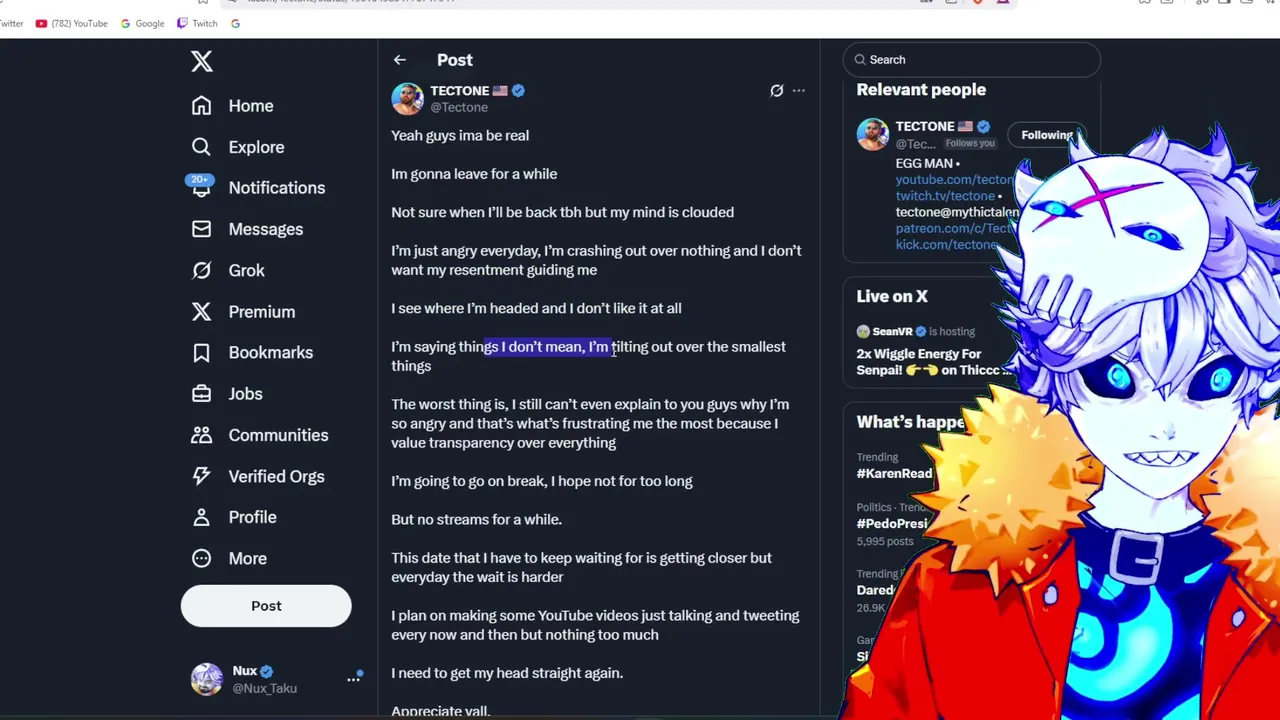This screenshot has width=1280, height=720.
Task: Open the Communities icon
Action: pos(201,435)
